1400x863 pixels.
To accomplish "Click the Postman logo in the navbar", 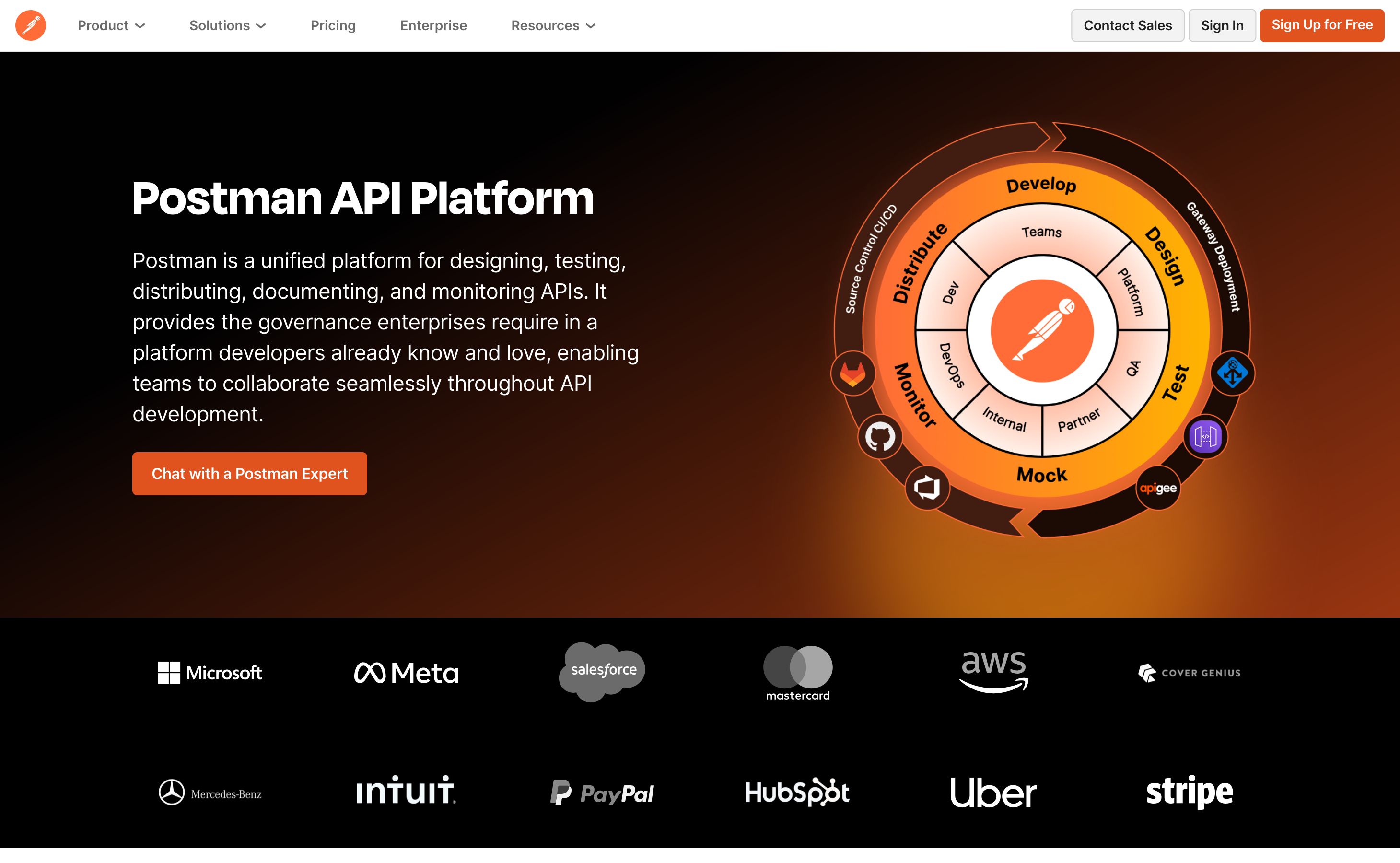I will coord(31,26).
